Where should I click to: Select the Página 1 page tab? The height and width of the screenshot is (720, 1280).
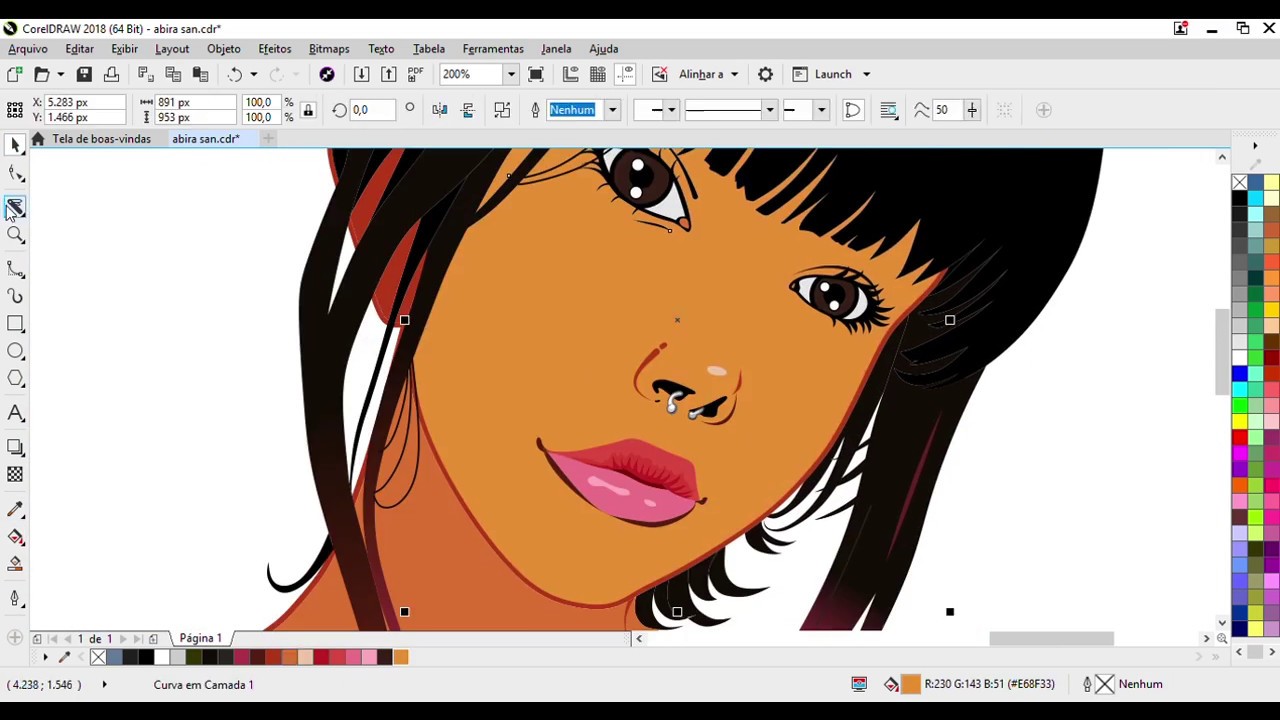tap(200, 638)
